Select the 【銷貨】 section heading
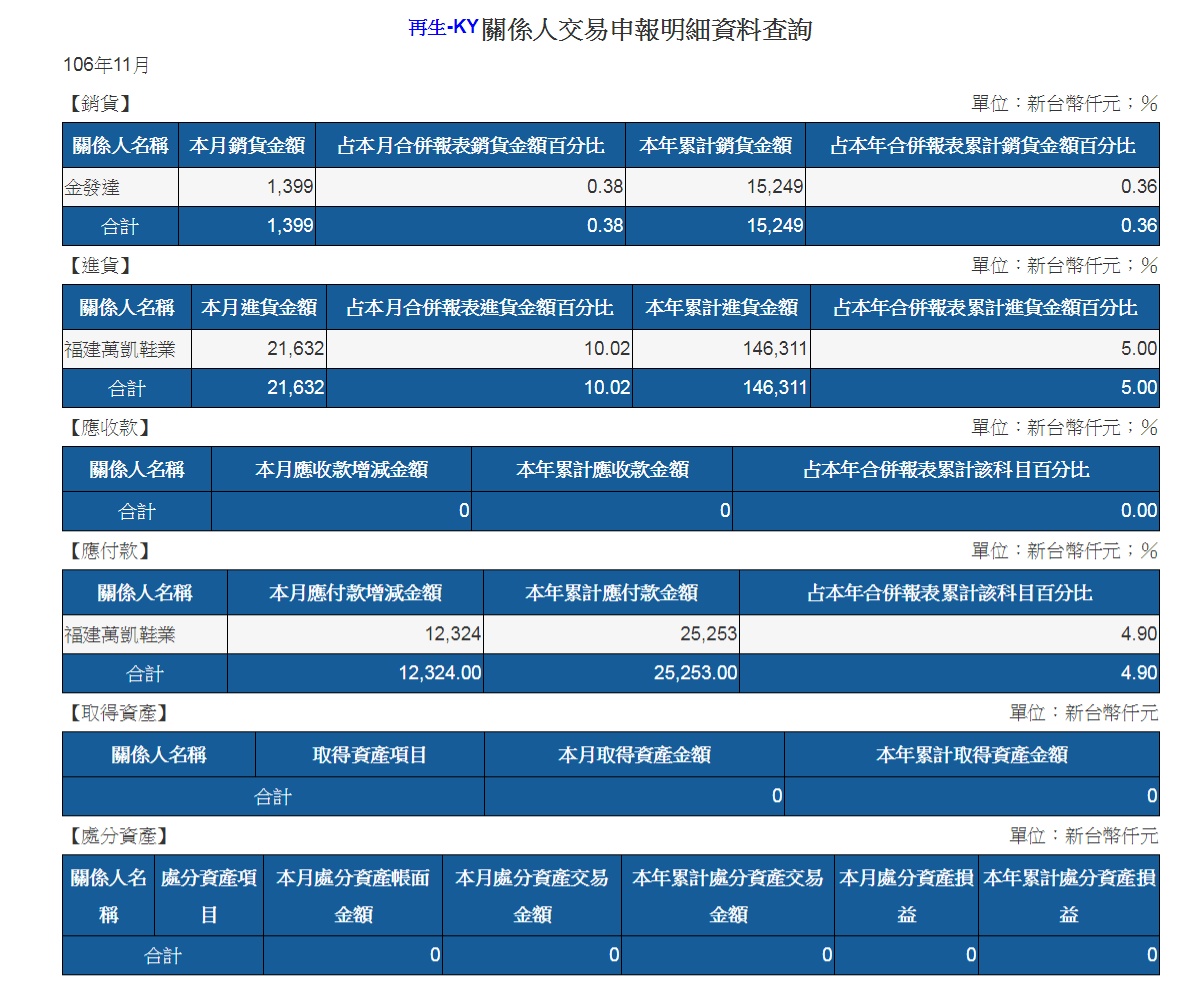The width and height of the screenshot is (1183, 994). [x=100, y=103]
